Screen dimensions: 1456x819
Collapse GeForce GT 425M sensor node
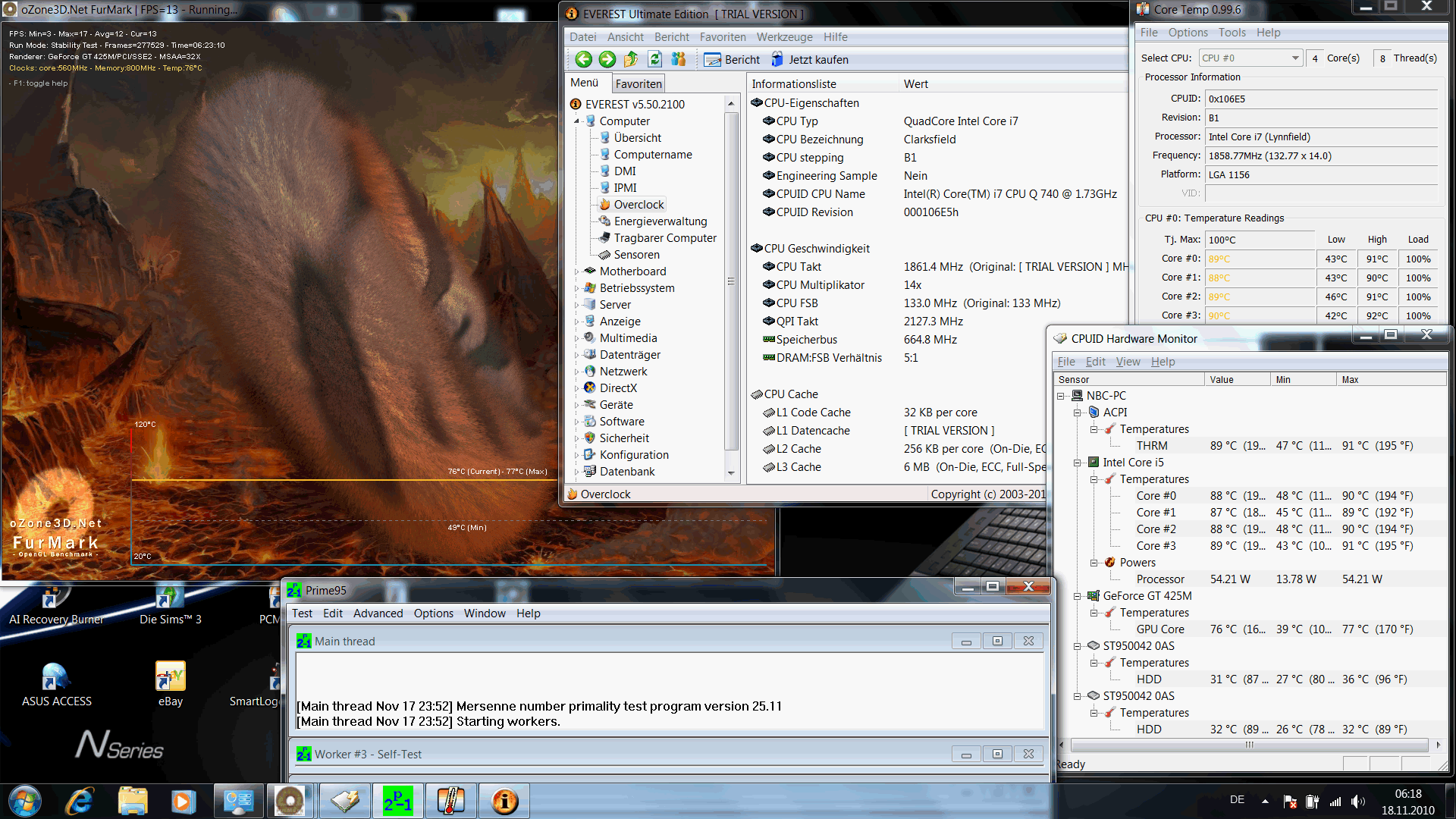click(1077, 596)
